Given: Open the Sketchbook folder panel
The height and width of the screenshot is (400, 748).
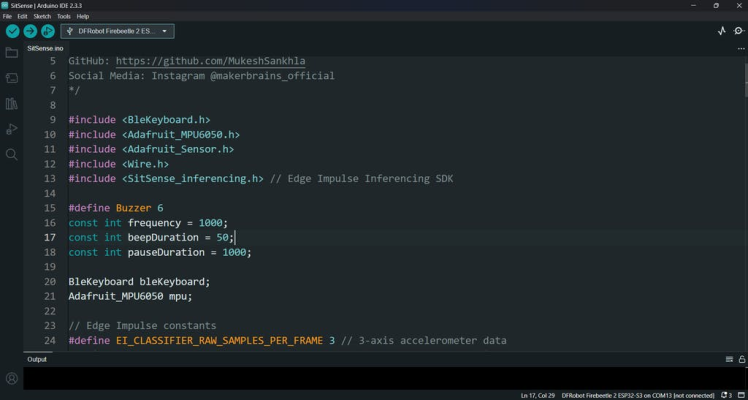Looking at the screenshot, I should tap(12, 52).
